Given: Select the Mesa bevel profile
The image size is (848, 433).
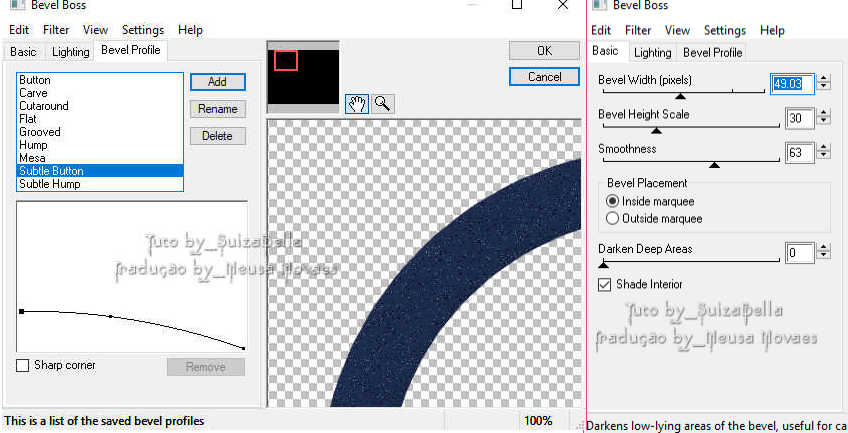Looking at the screenshot, I should (100, 158).
